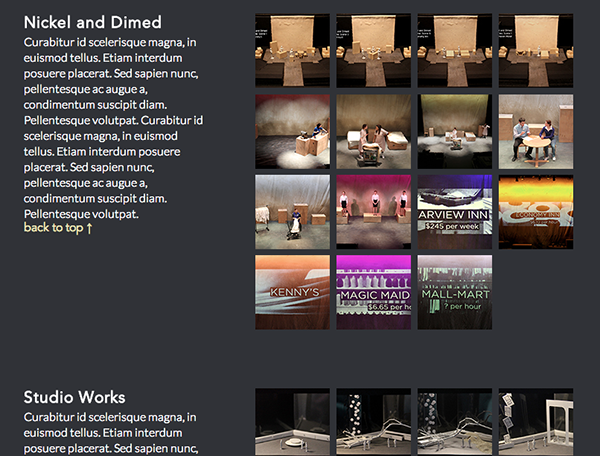View Studio Works tree model without burlap ground

pos(373,422)
